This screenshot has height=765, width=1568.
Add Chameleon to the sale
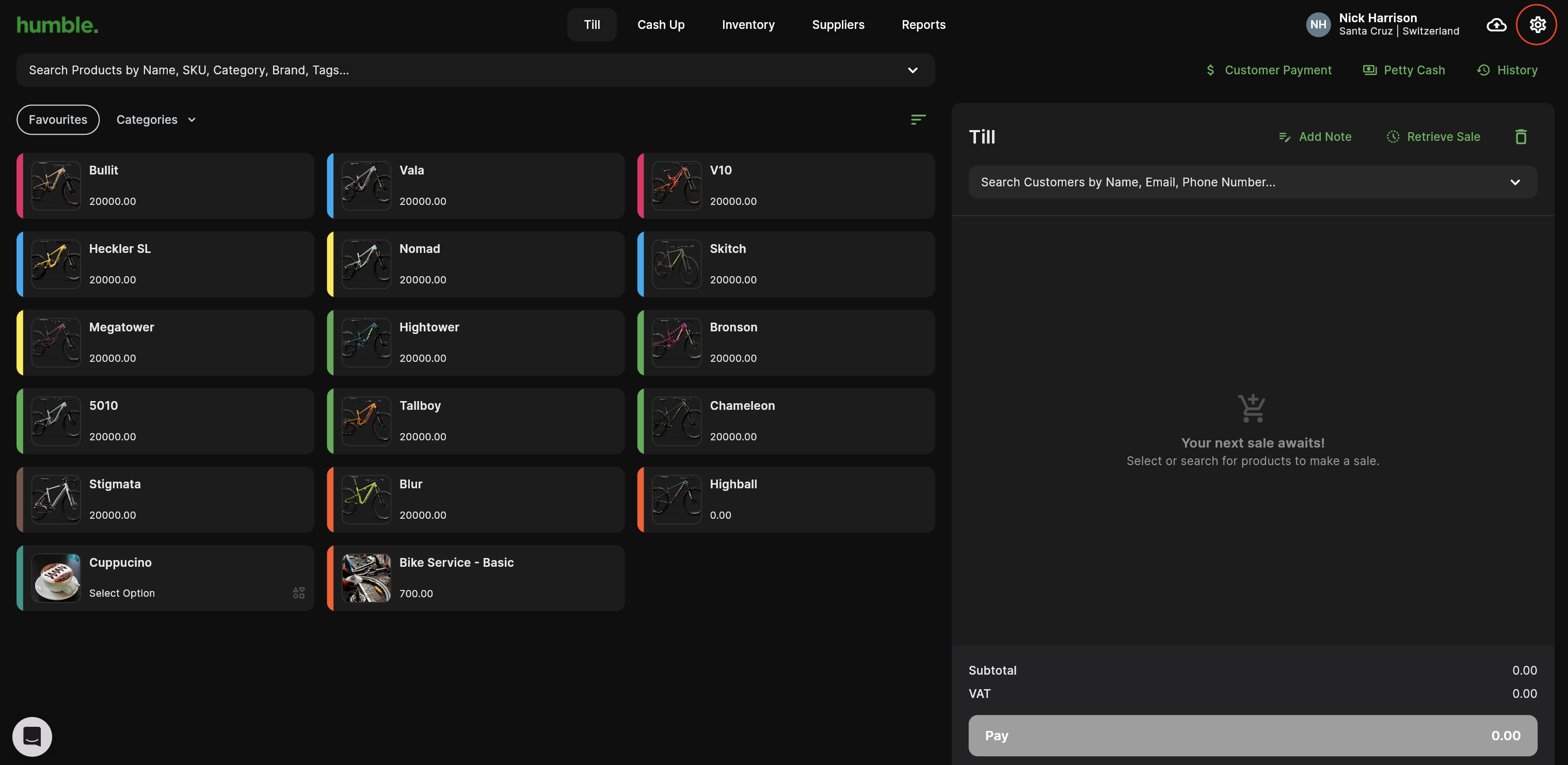[x=786, y=421]
